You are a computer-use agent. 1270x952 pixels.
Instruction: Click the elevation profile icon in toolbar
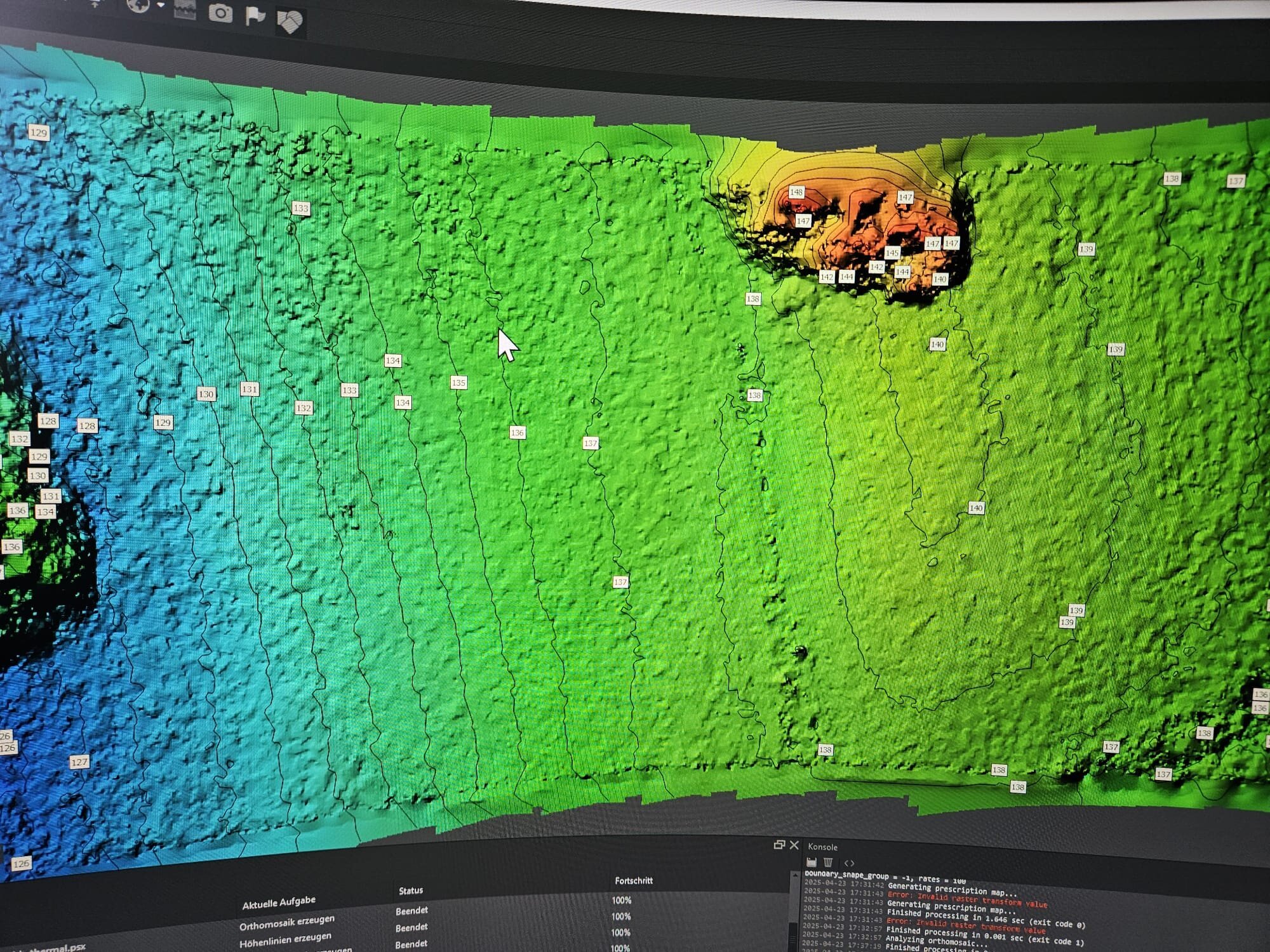[185, 10]
